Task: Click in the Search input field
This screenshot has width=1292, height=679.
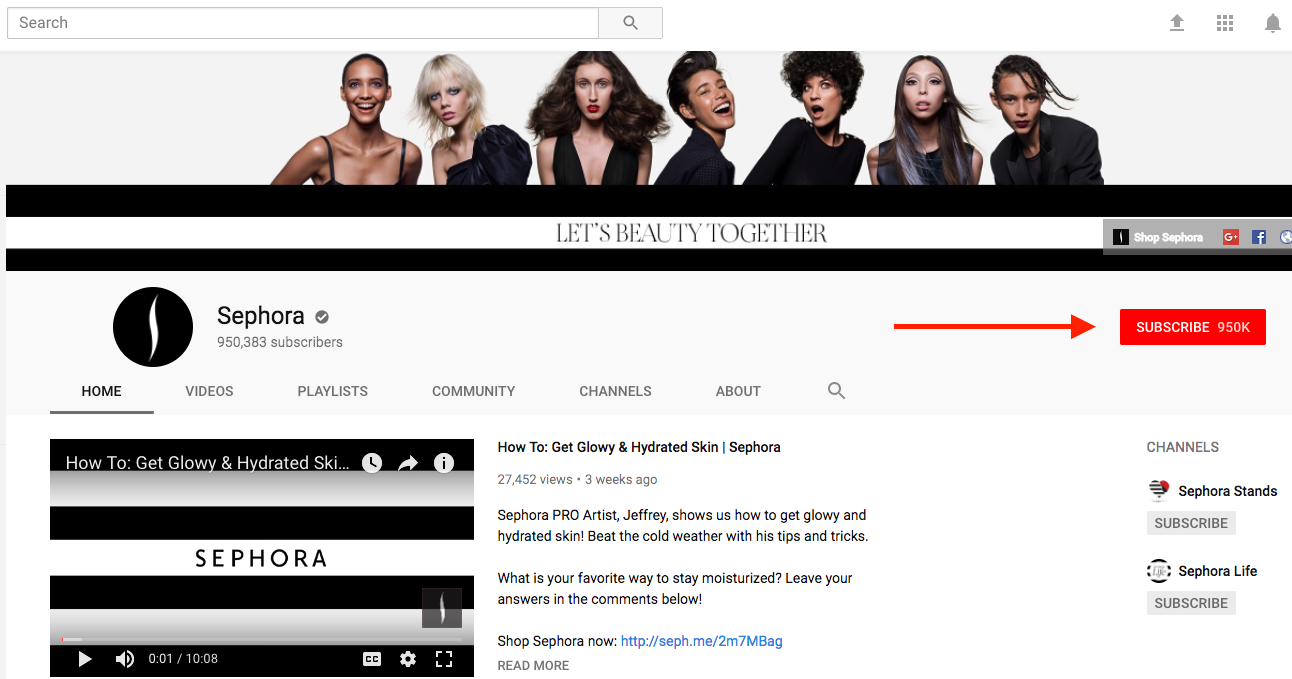Action: [x=303, y=23]
